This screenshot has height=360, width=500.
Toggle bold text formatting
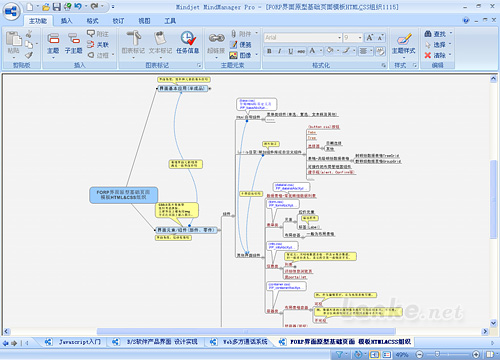click(x=269, y=51)
